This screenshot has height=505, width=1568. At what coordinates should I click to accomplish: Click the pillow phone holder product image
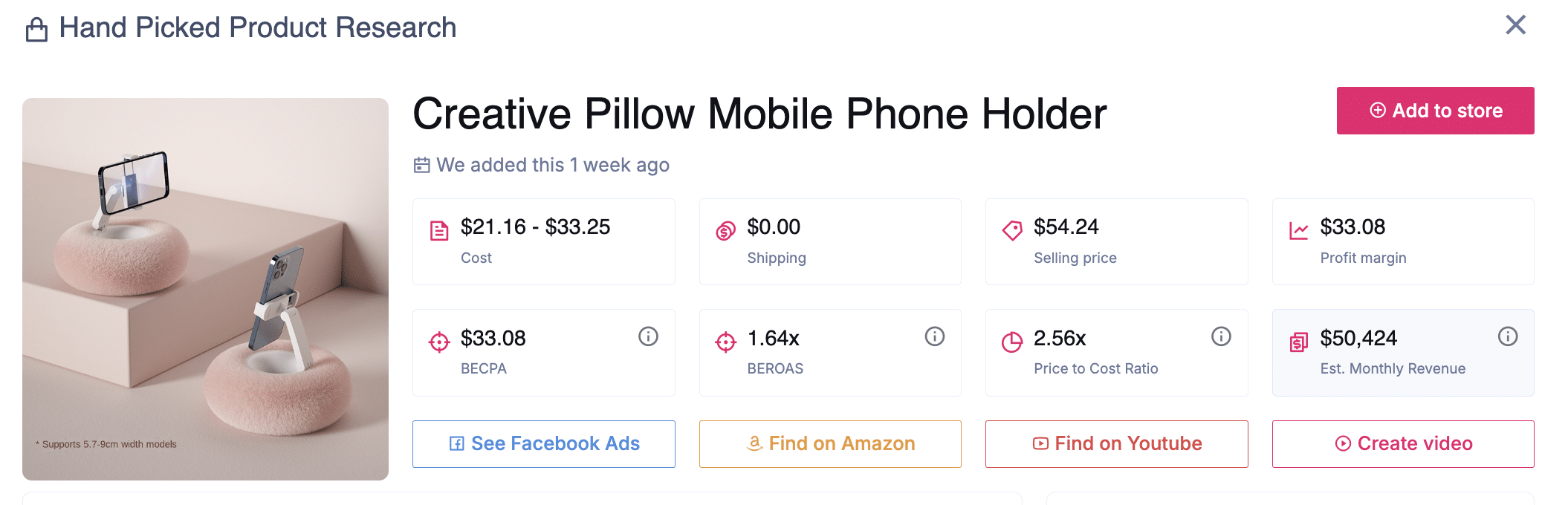205,286
